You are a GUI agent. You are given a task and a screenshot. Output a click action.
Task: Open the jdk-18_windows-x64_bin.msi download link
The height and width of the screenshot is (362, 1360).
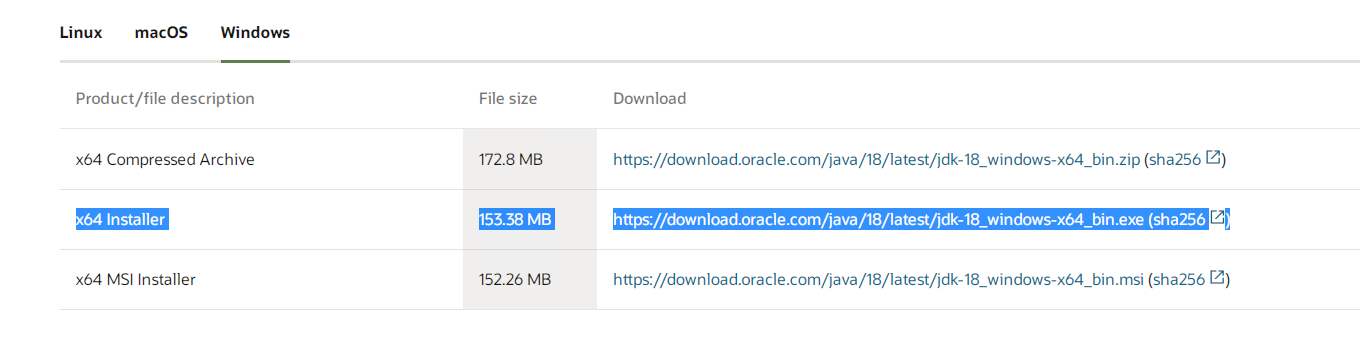(x=878, y=279)
